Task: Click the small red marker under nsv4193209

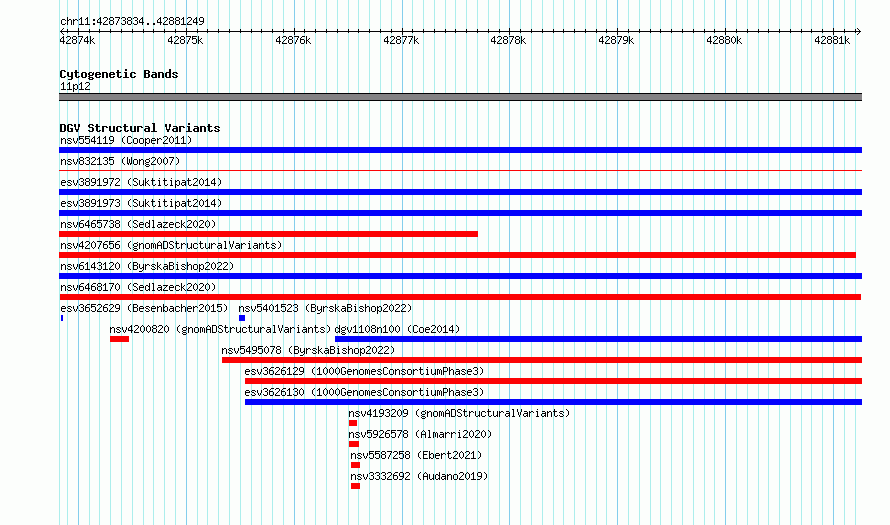Action: tap(353, 423)
